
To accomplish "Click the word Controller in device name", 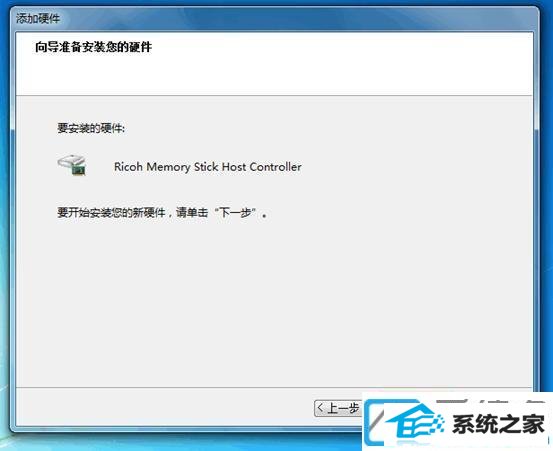I will click(275, 166).
